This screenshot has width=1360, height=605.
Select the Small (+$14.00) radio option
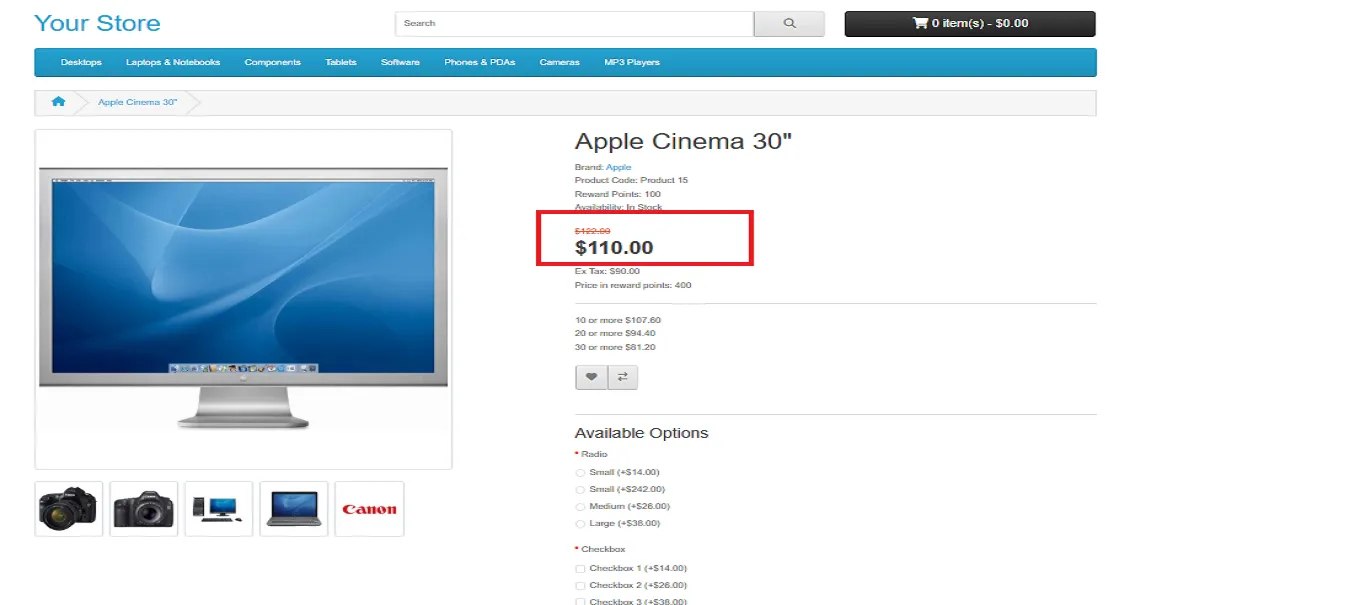click(580, 472)
